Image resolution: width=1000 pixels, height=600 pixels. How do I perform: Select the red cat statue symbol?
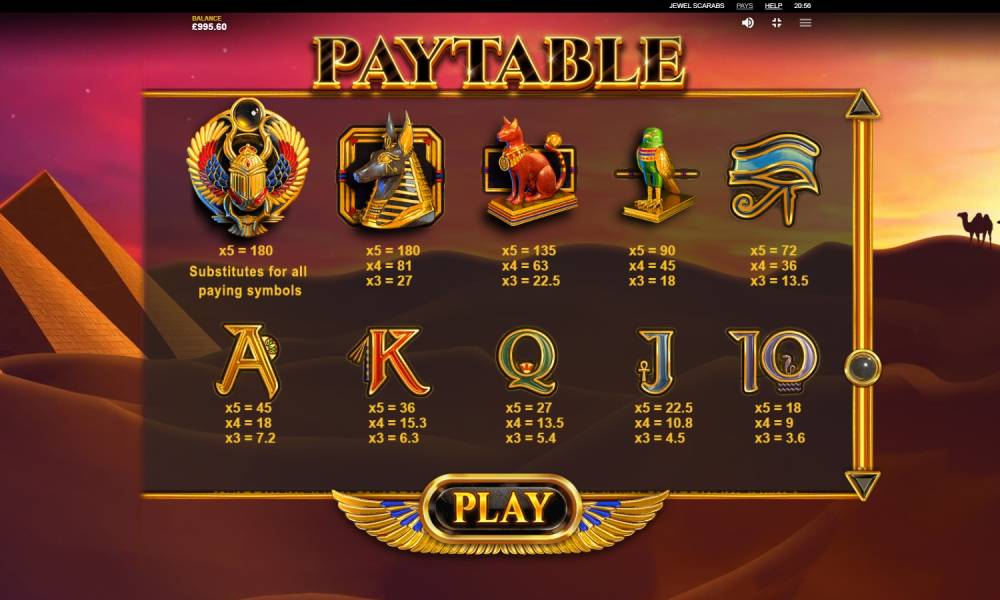click(529, 171)
